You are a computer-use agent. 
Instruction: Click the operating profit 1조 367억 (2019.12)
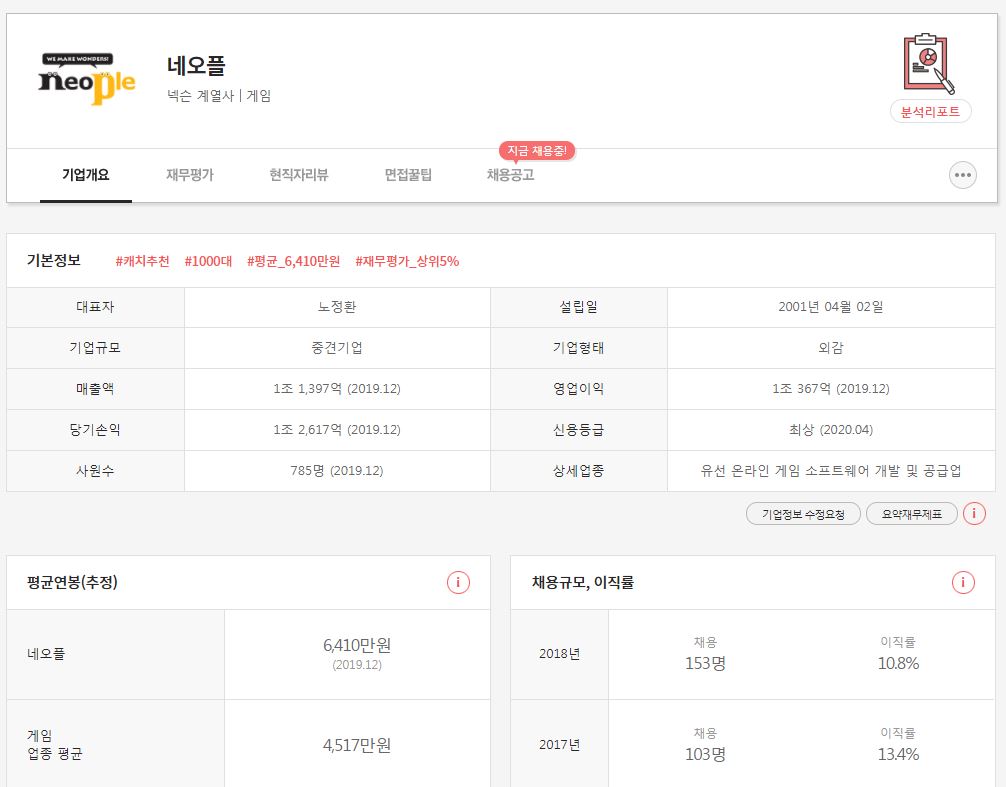(x=831, y=389)
